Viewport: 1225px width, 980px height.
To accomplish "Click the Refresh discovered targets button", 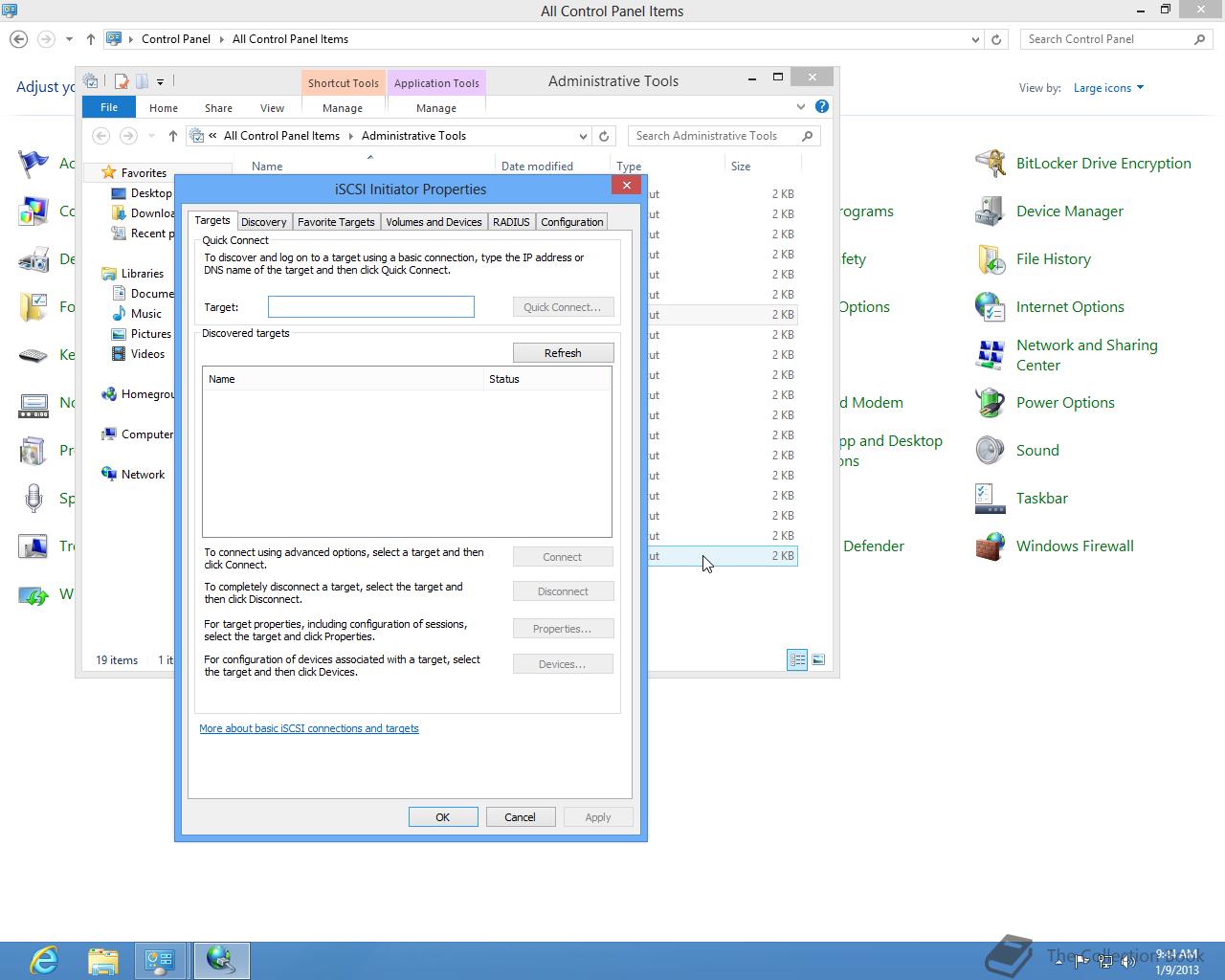I will click(x=563, y=353).
